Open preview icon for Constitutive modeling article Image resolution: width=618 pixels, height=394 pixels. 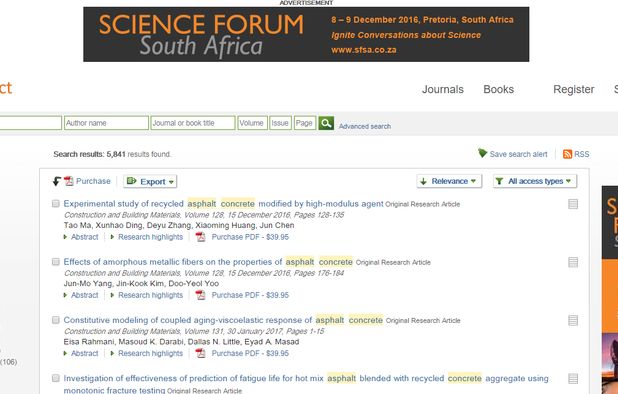(573, 320)
